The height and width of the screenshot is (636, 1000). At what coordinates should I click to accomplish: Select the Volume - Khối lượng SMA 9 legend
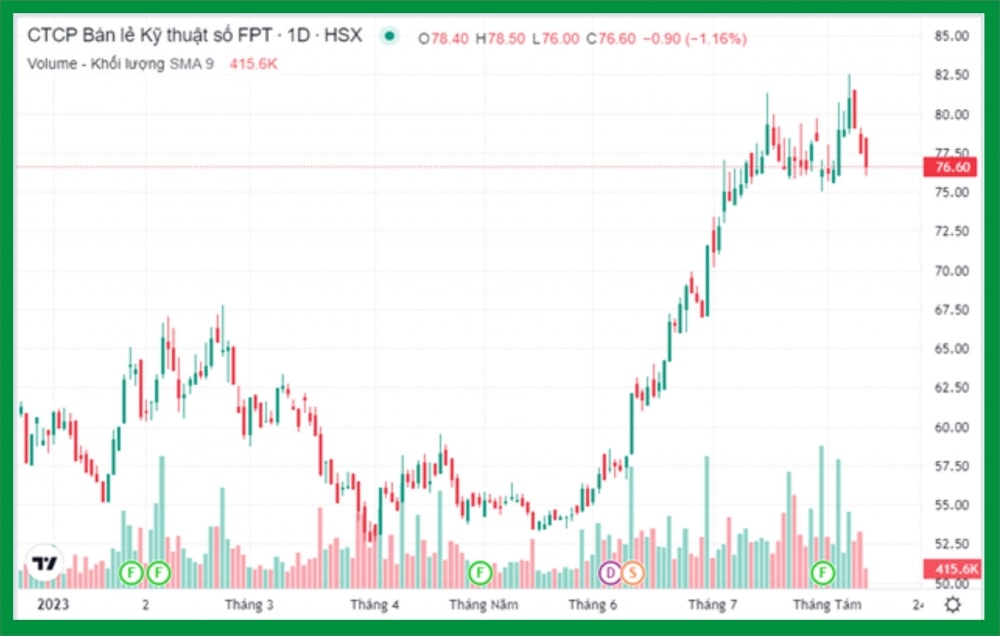[x=121, y=64]
